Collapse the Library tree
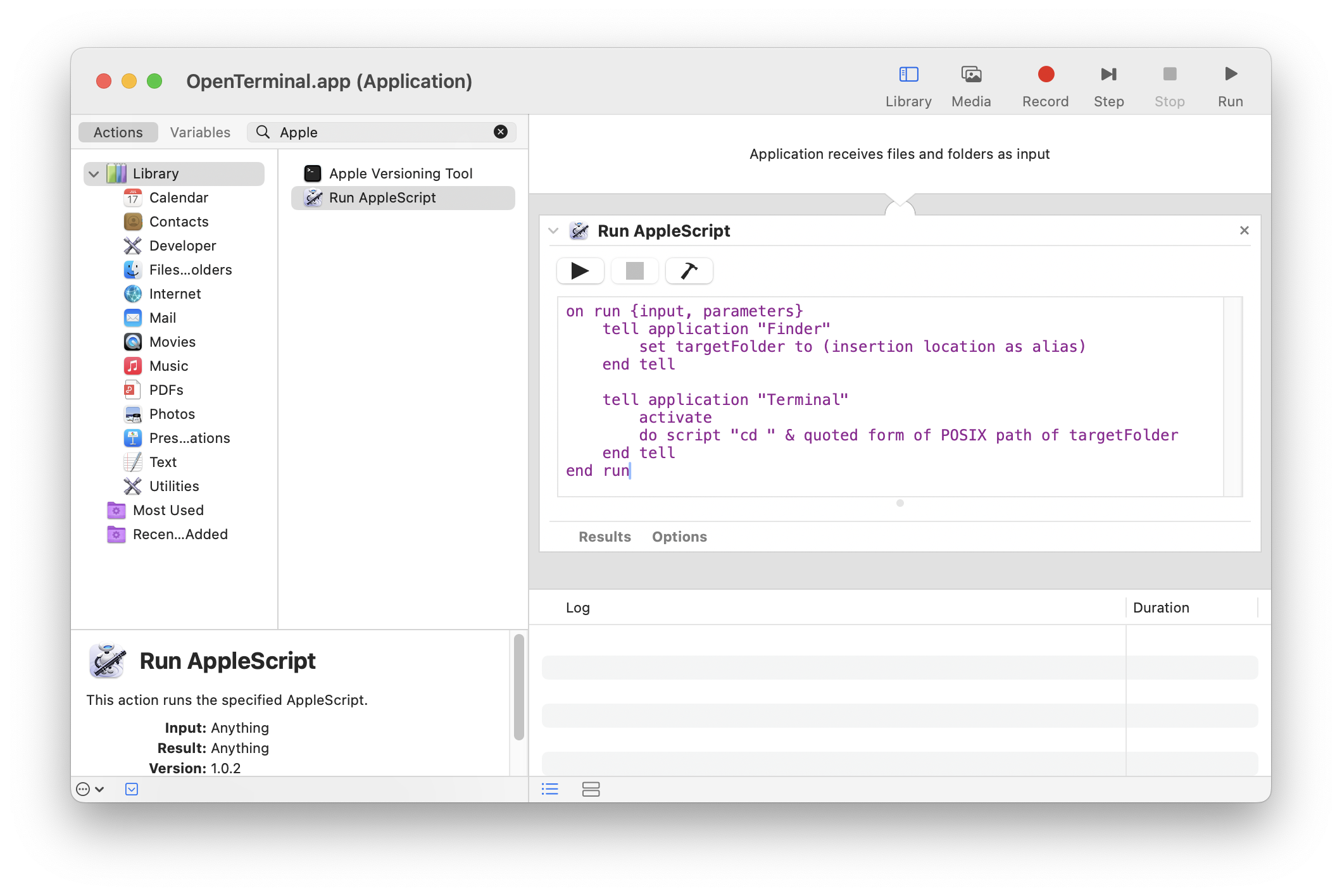 click(x=94, y=174)
